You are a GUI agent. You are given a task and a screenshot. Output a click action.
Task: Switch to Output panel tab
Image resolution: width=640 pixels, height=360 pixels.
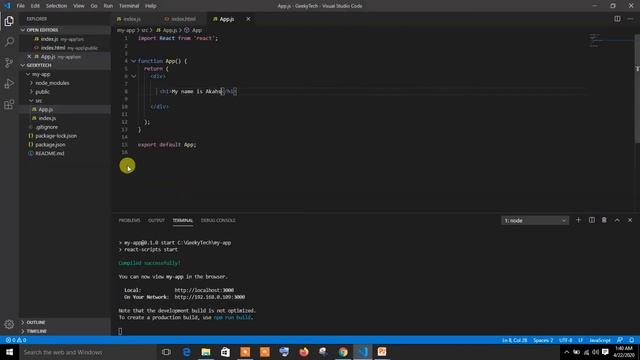coord(156,220)
